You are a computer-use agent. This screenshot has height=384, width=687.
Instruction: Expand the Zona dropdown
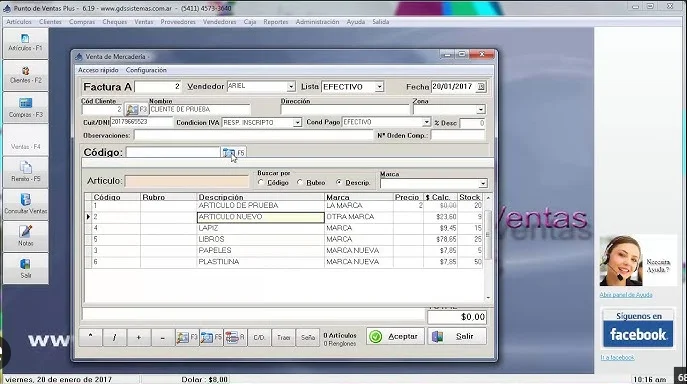tap(481, 109)
